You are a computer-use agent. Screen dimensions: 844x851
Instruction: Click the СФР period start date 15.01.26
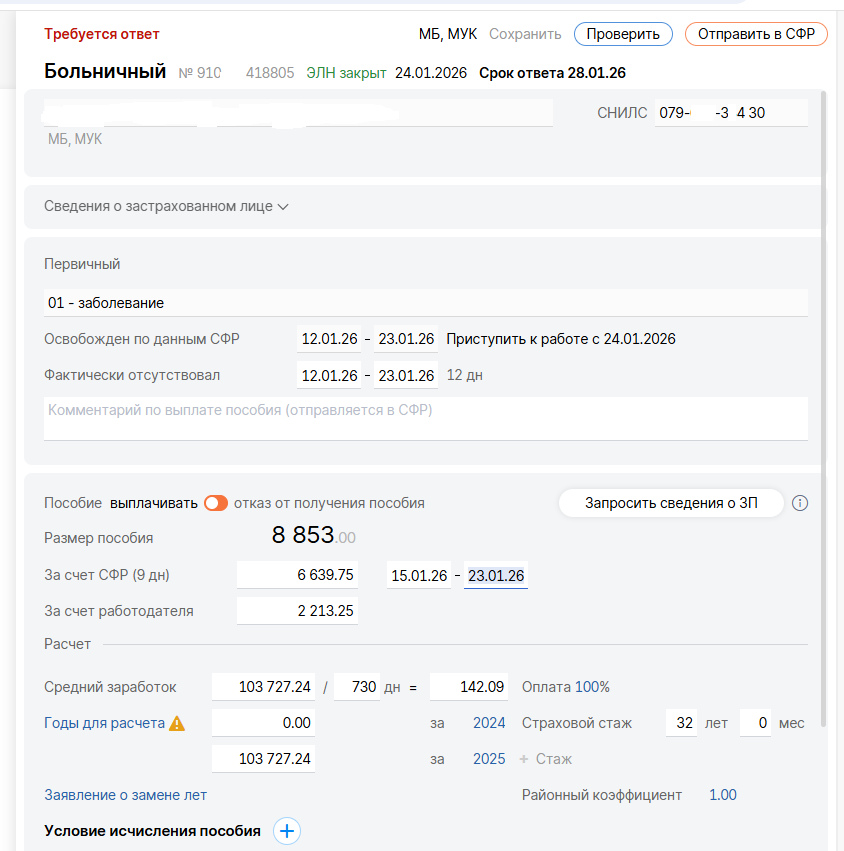419,575
